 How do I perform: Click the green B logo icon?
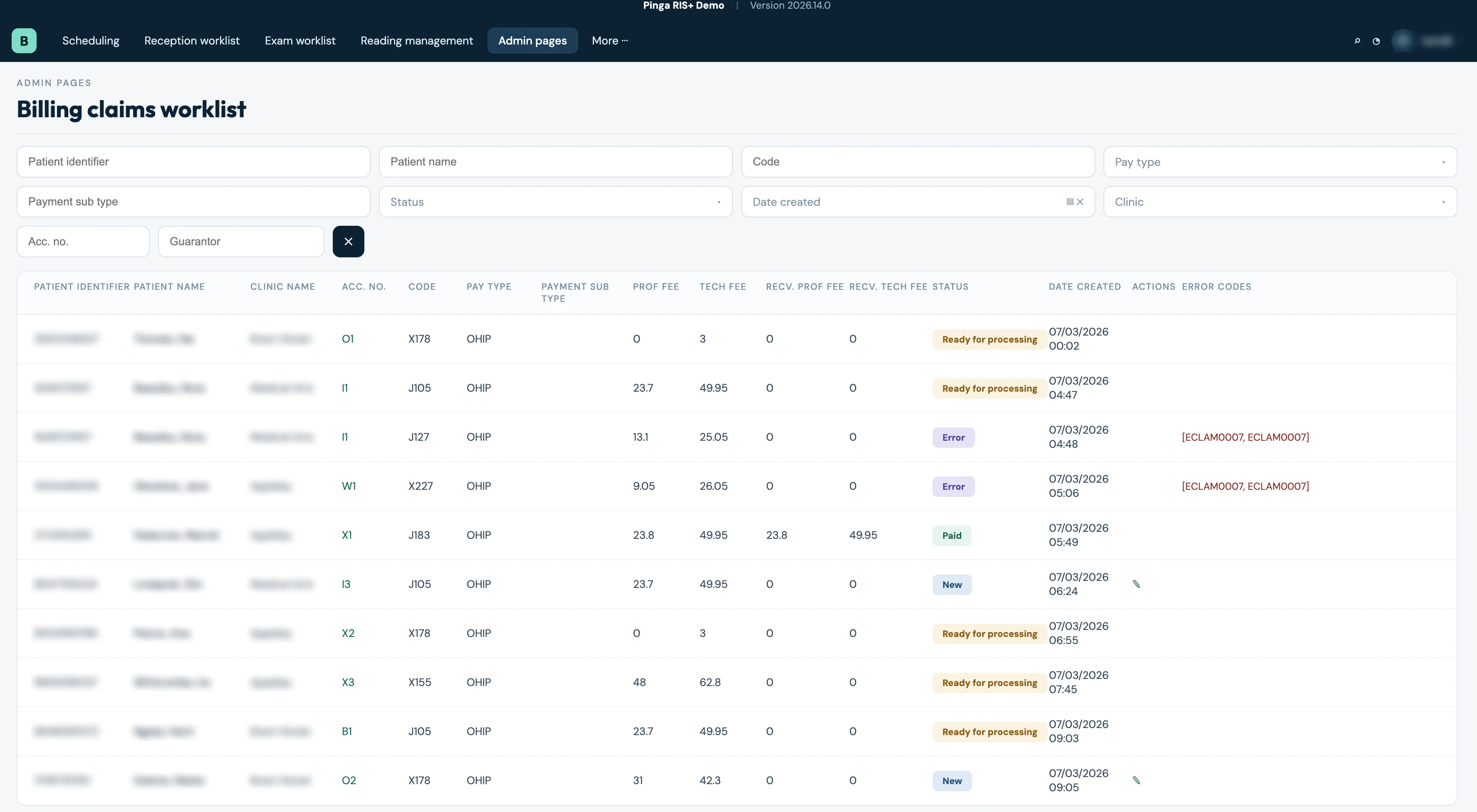tap(24, 41)
